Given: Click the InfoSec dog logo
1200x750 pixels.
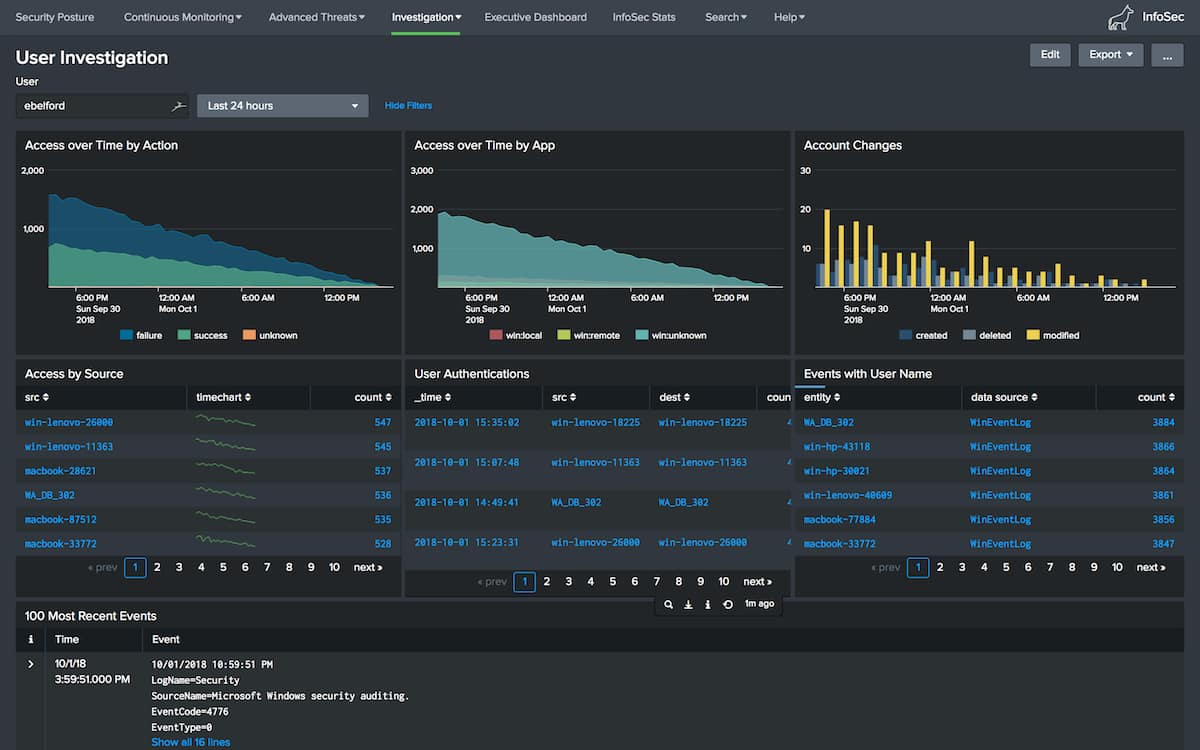Looking at the screenshot, I should (x=1121, y=17).
